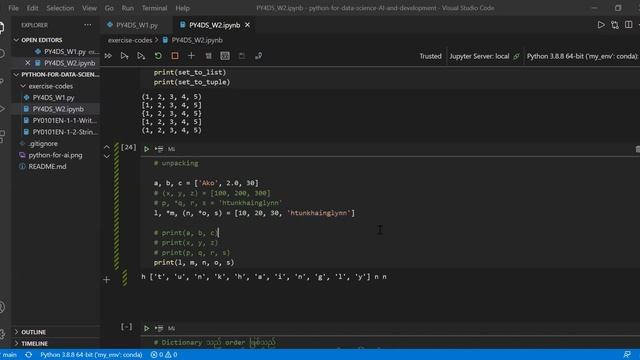
Task: Click the '# unpacking' comment line
Action: [x=176, y=163]
